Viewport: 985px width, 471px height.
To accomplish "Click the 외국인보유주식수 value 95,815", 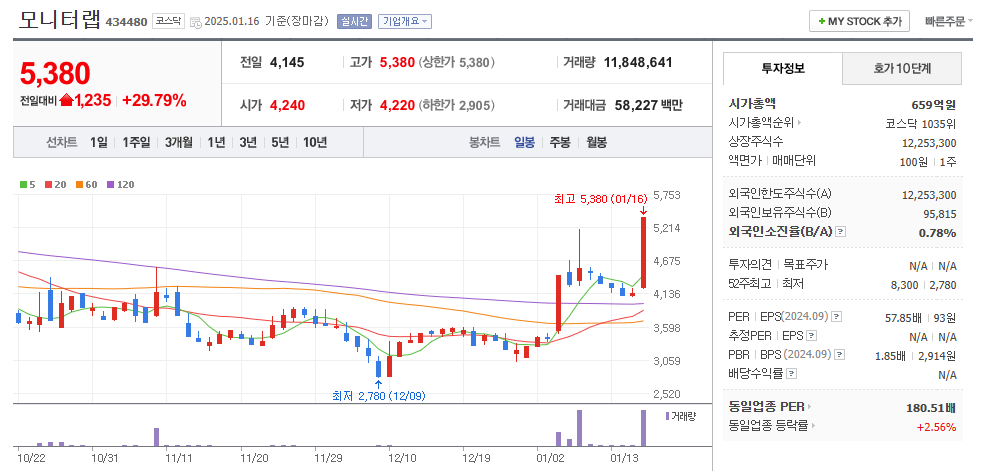I will click(940, 214).
